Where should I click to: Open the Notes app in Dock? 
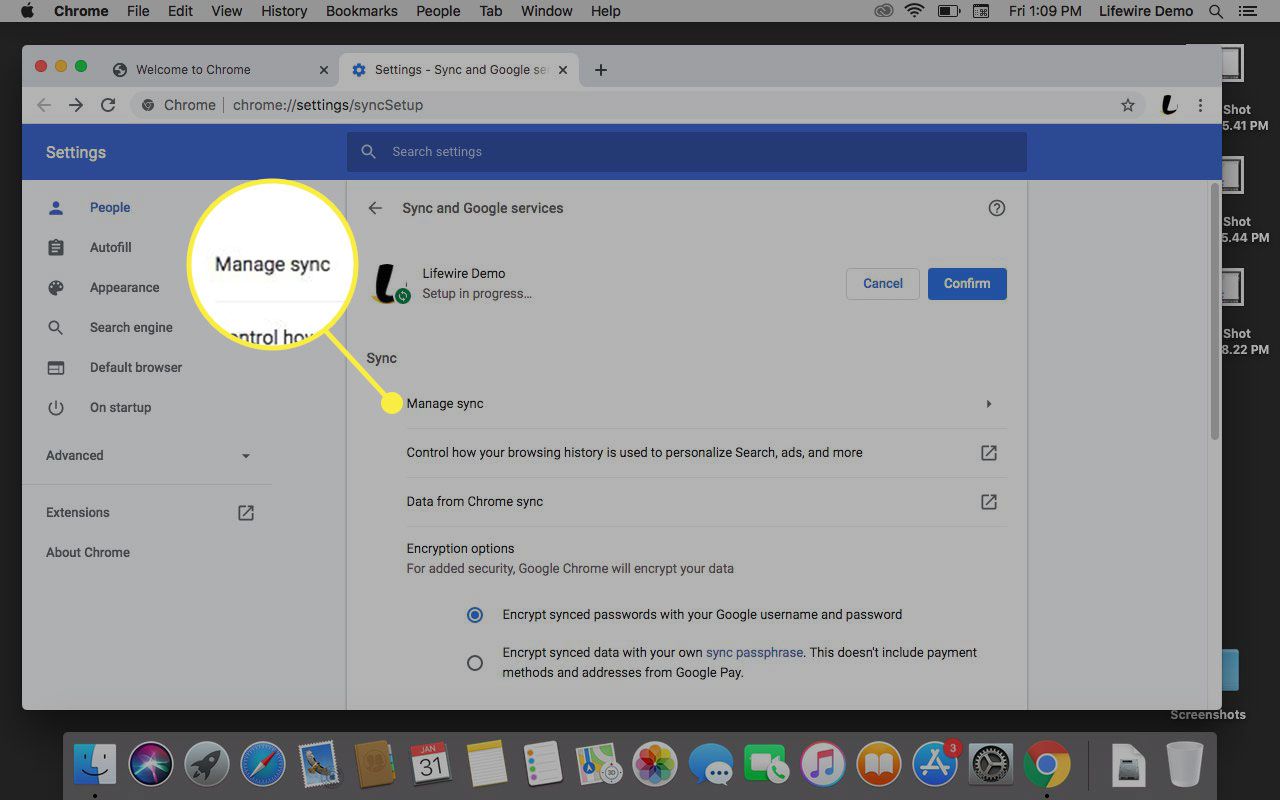(487, 766)
